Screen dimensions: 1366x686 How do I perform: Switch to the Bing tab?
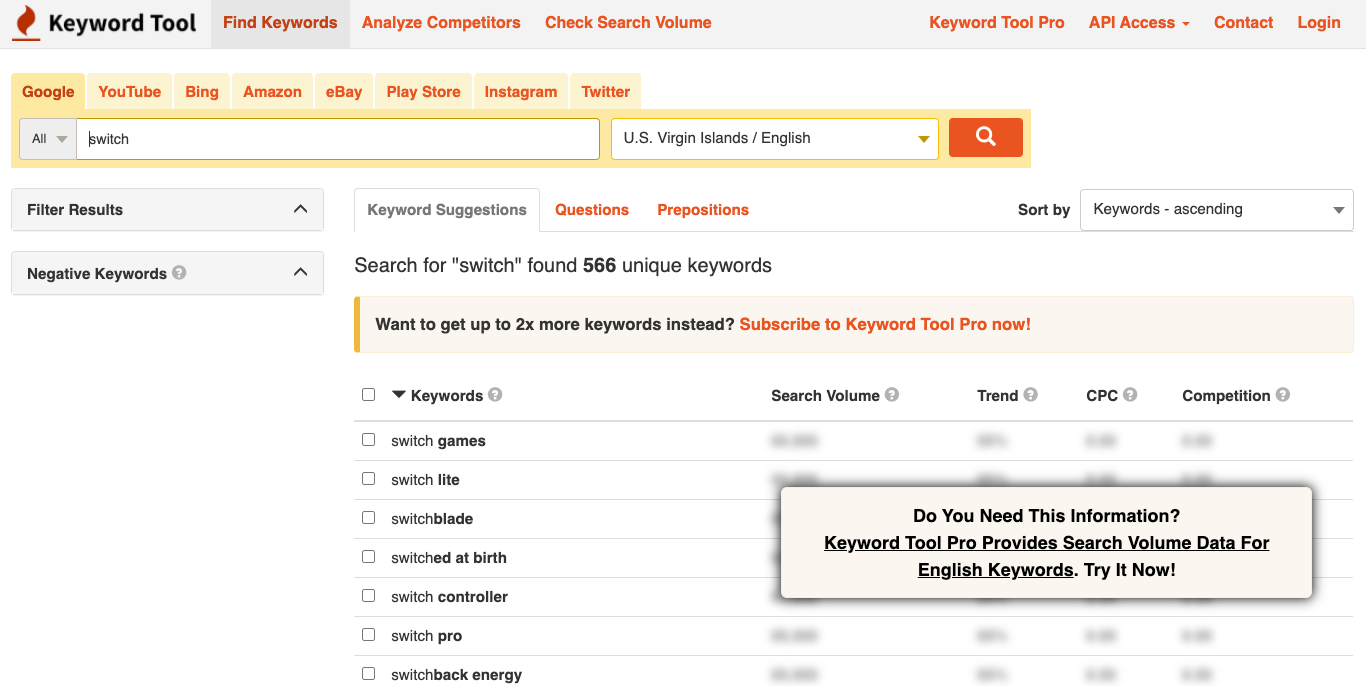point(202,91)
